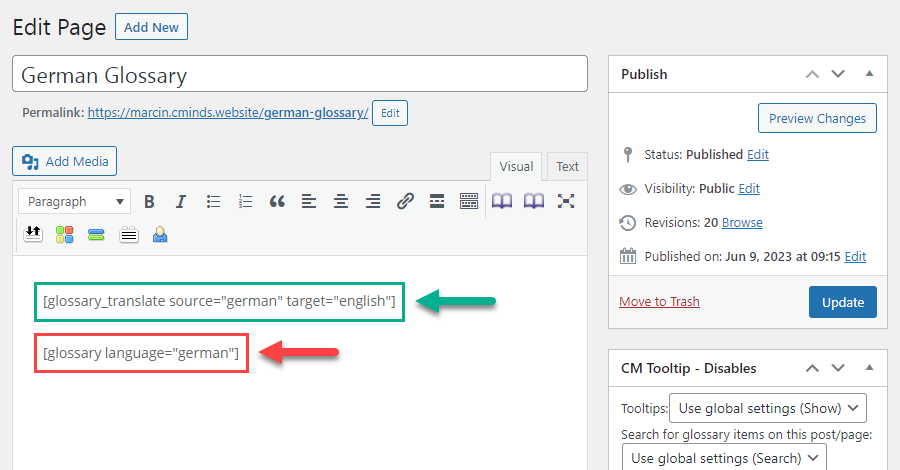Image resolution: width=900 pixels, height=470 pixels.
Task: Apply blockquote formatting
Action: point(277,201)
